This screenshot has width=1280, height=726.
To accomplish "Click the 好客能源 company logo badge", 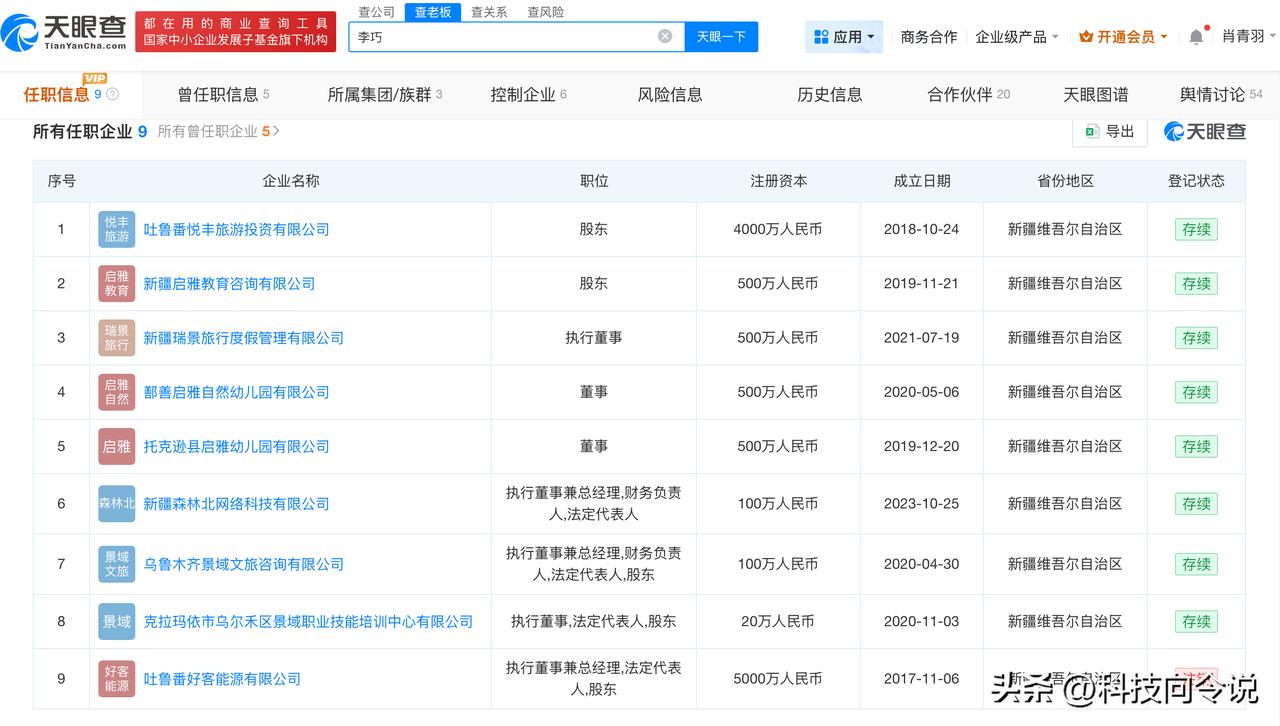I will [x=116, y=679].
